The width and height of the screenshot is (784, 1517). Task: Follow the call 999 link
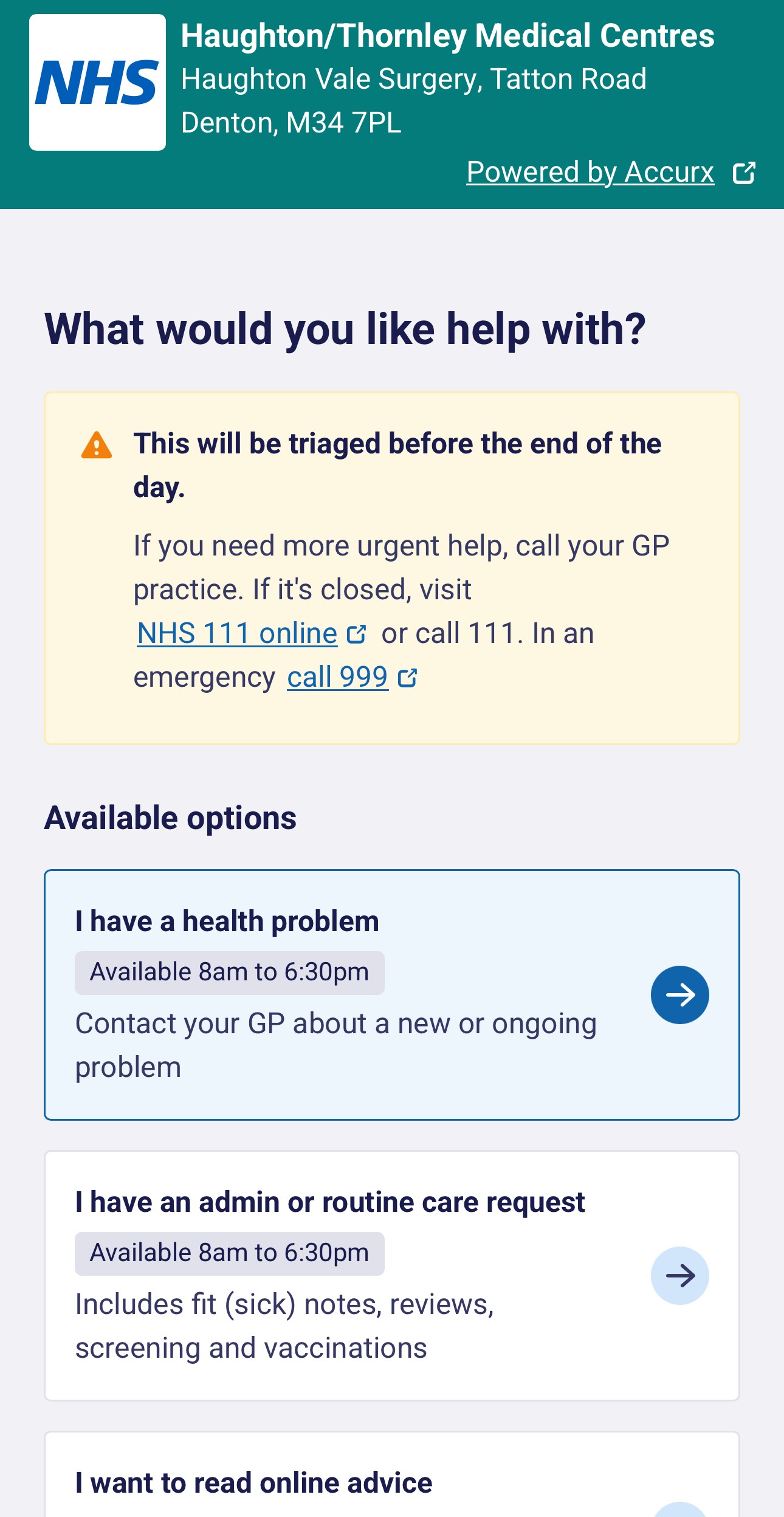pos(337,677)
